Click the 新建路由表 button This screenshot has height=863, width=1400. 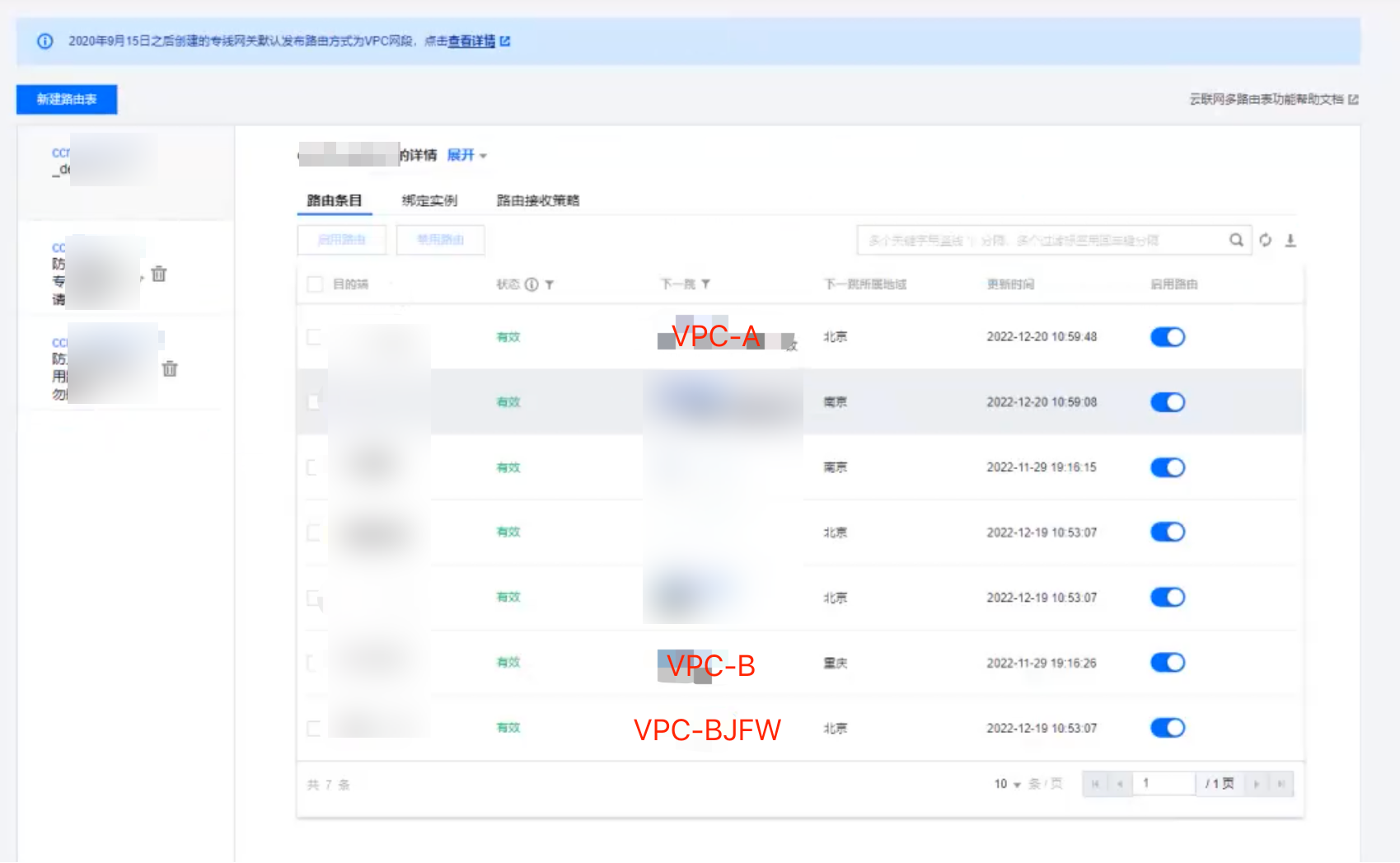(67, 100)
